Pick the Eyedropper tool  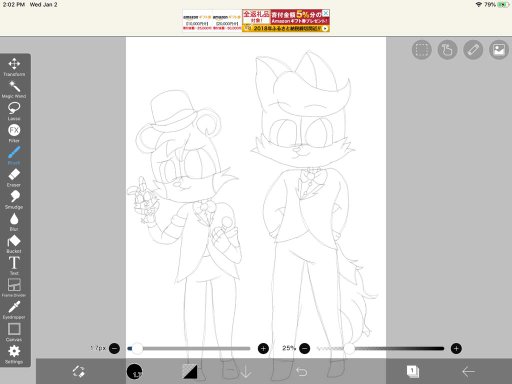point(14,310)
